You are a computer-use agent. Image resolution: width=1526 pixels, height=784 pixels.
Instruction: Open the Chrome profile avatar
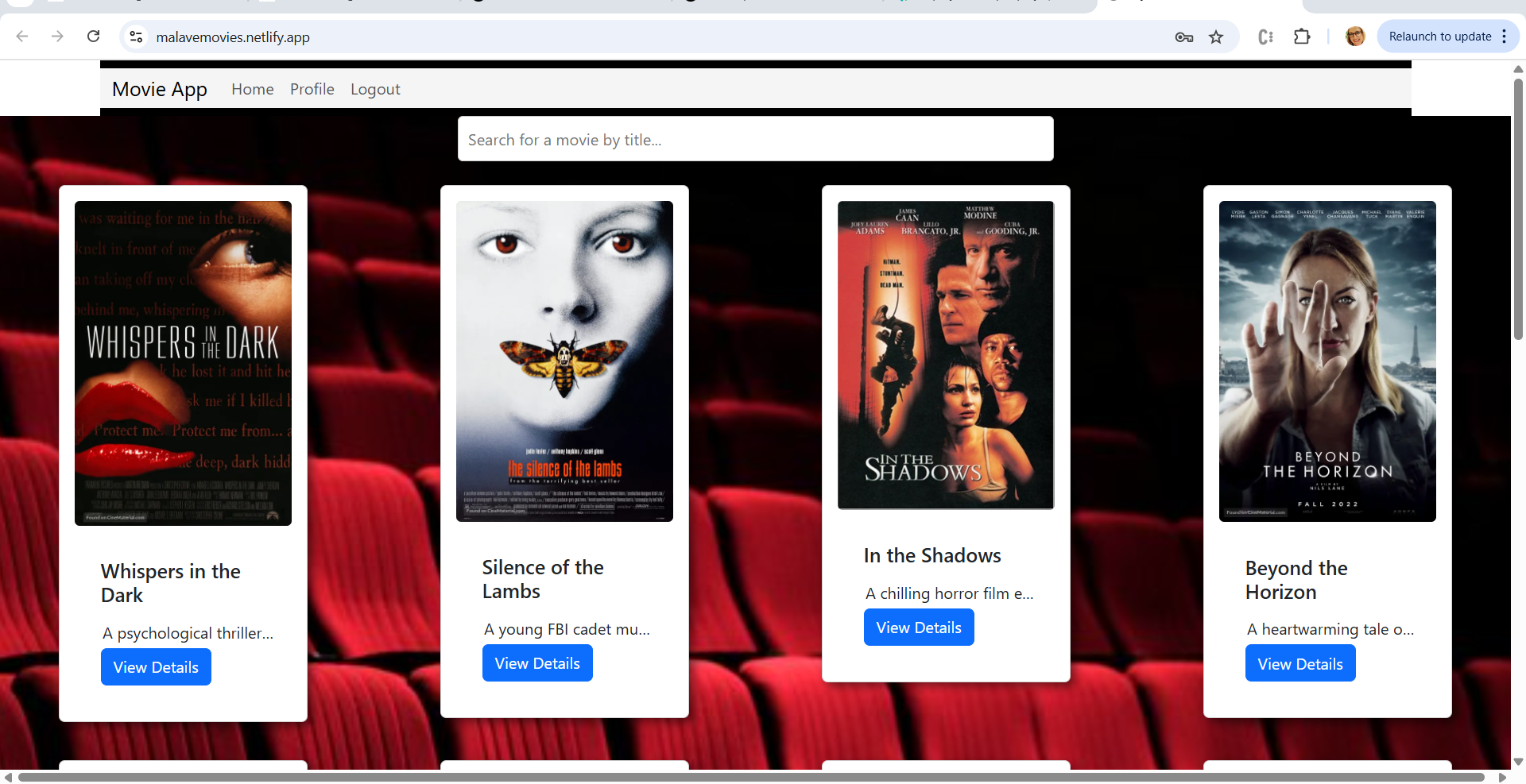(1355, 37)
